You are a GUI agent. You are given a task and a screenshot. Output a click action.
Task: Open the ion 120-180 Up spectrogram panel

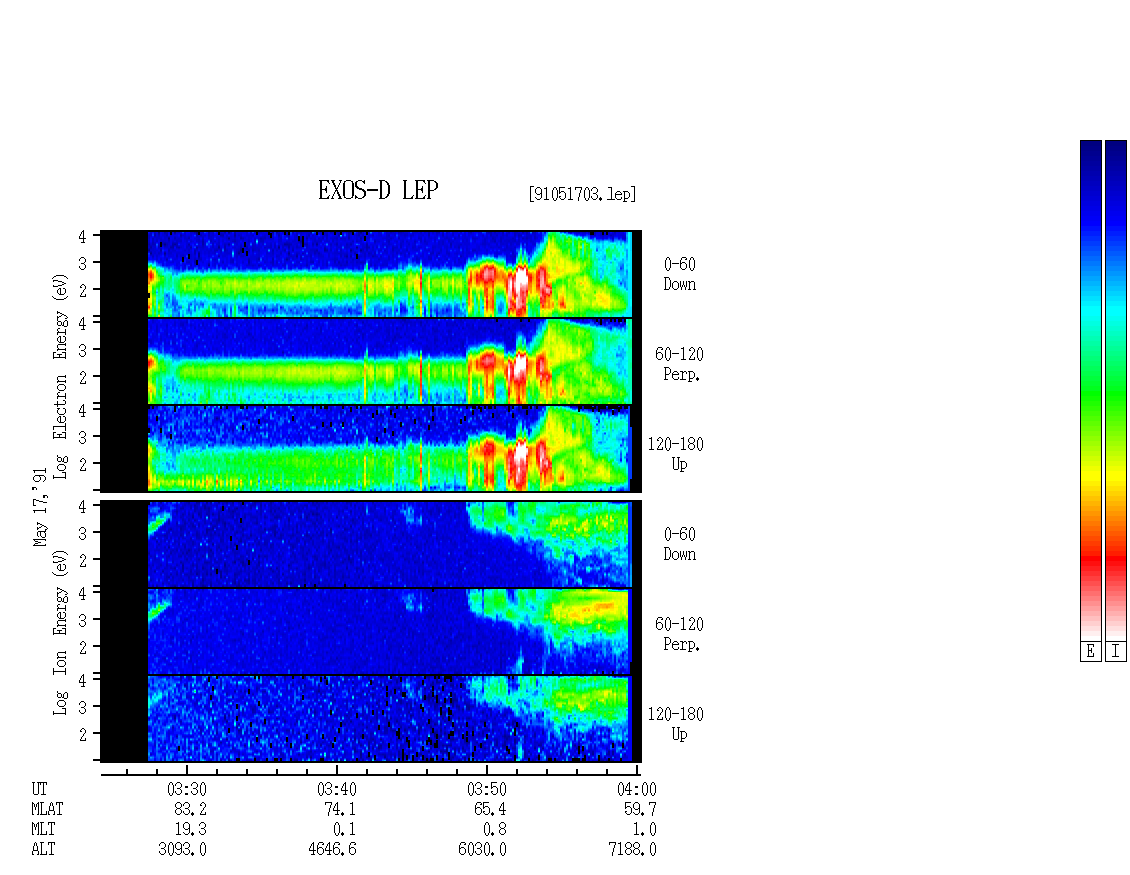point(370,719)
